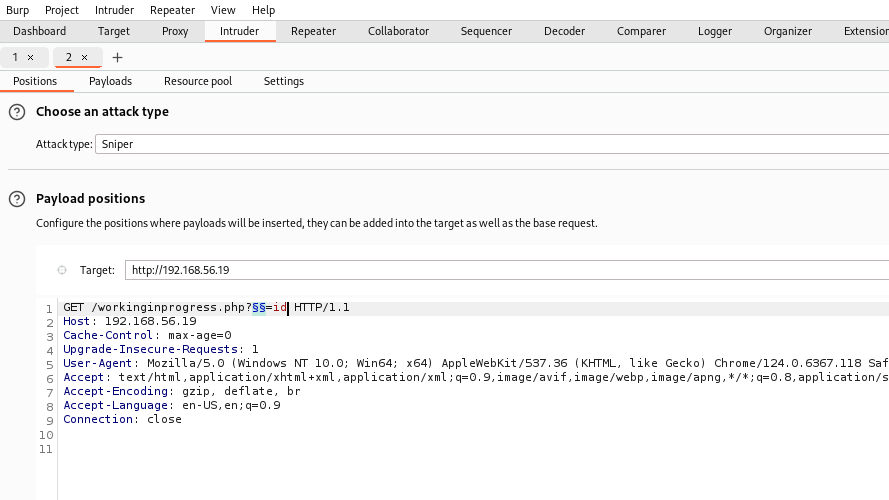Open the Repeater menu in menu bar
The image size is (889, 500).
tap(172, 10)
